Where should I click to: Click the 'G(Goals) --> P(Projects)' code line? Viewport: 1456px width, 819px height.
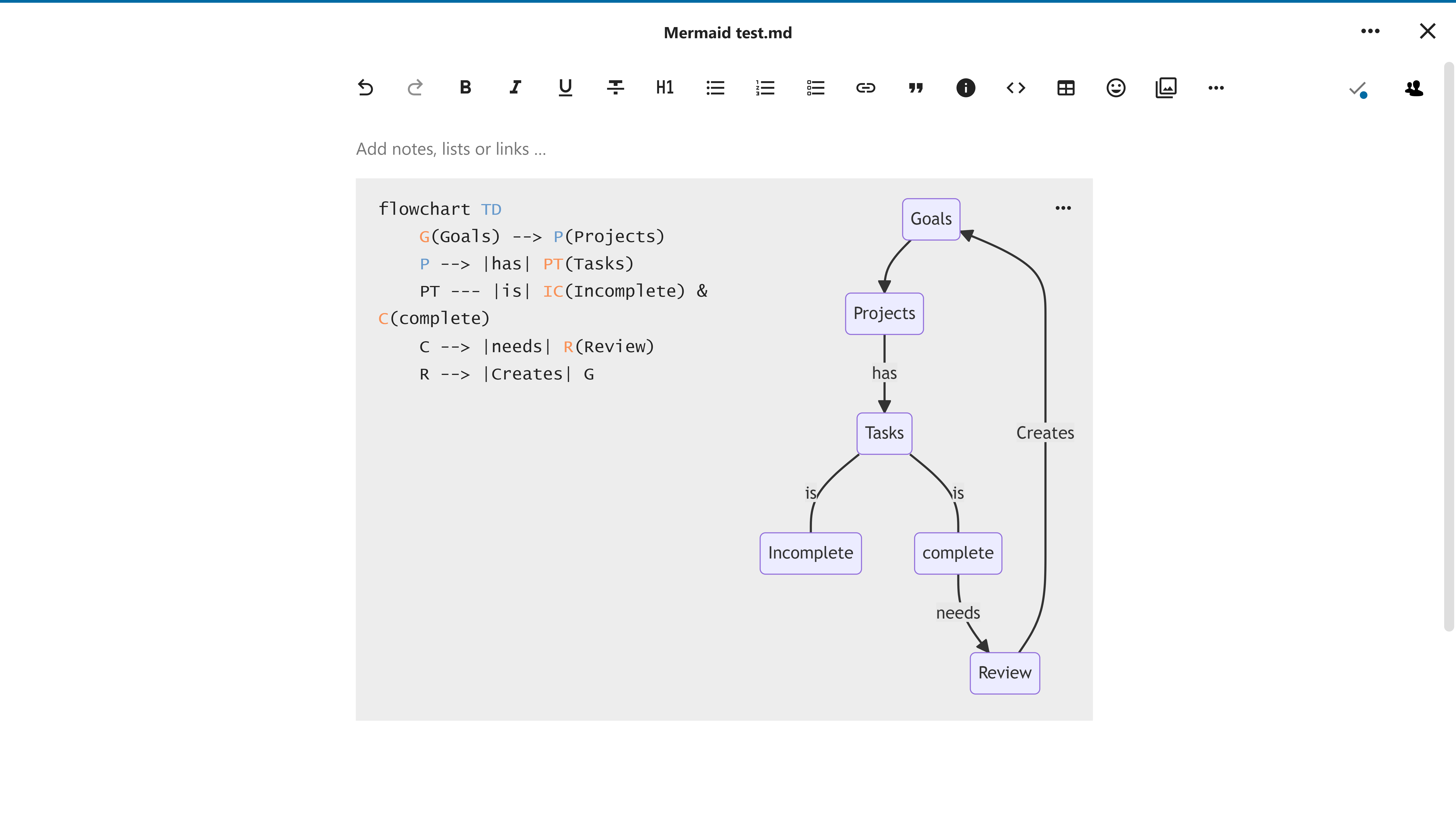tap(541, 236)
